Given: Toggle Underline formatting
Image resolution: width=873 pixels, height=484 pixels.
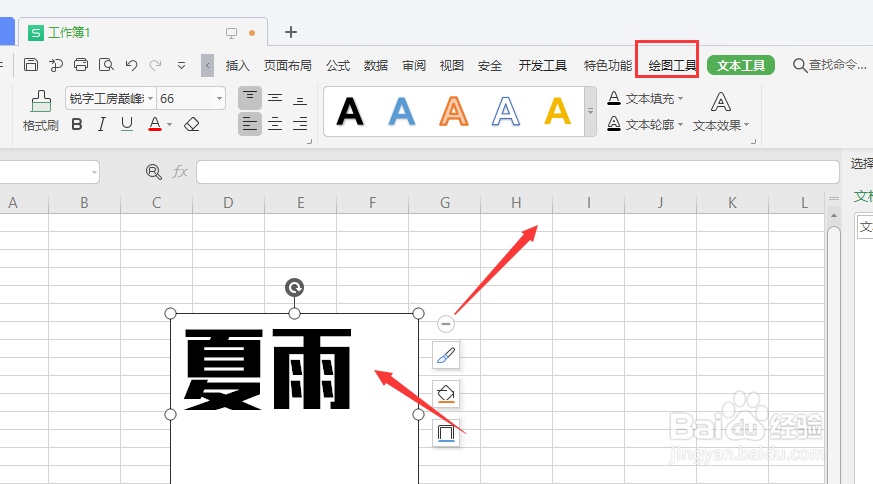Looking at the screenshot, I should click(127, 124).
